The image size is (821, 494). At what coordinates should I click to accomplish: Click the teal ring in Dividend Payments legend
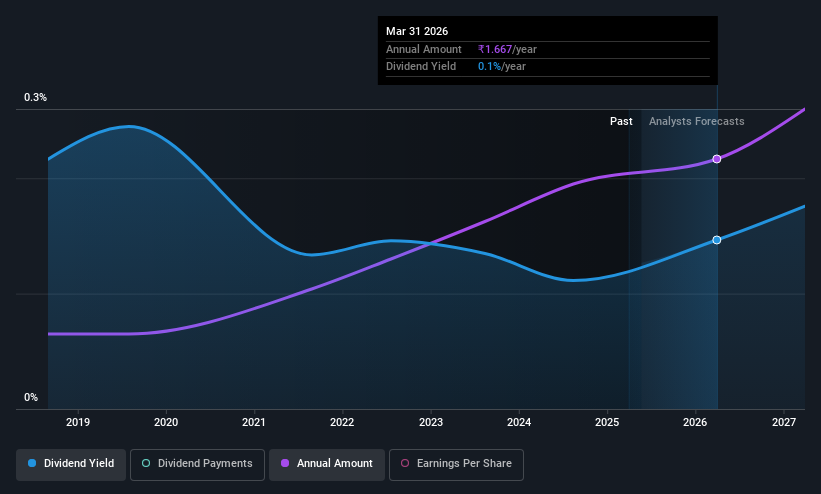coord(146,463)
